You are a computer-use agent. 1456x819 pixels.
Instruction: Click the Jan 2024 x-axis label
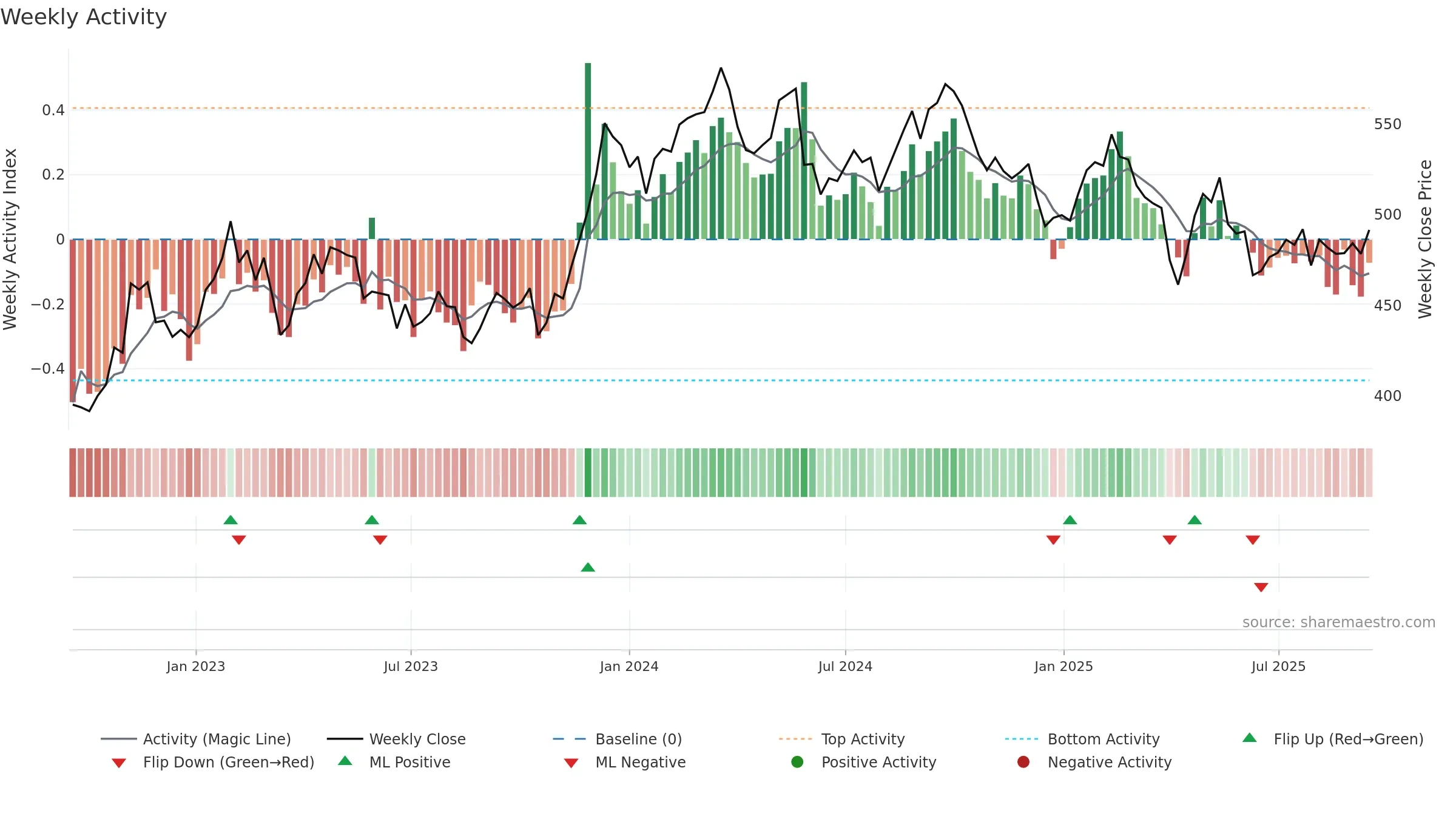[x=629, y=666]
